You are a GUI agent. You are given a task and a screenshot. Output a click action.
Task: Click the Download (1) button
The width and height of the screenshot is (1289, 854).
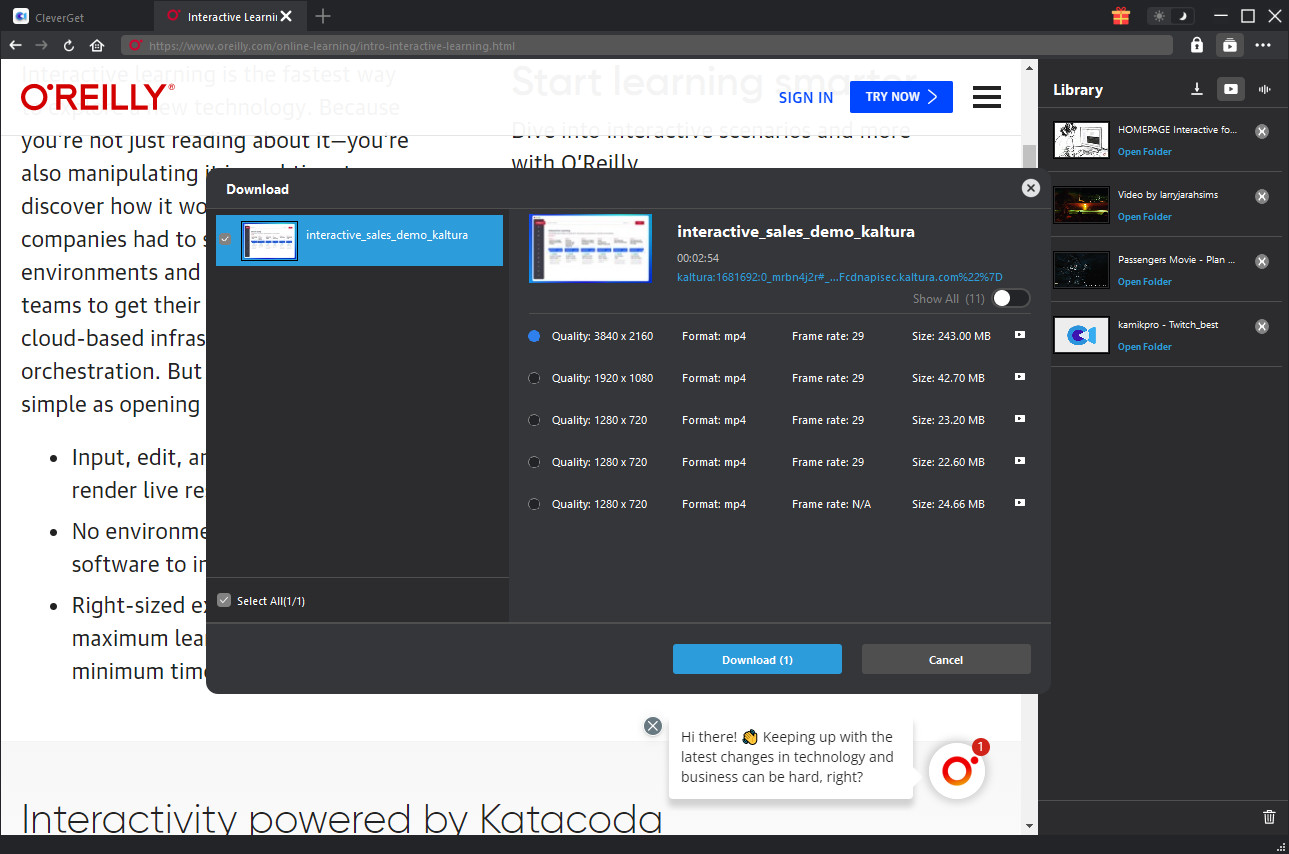coord(757,660)
